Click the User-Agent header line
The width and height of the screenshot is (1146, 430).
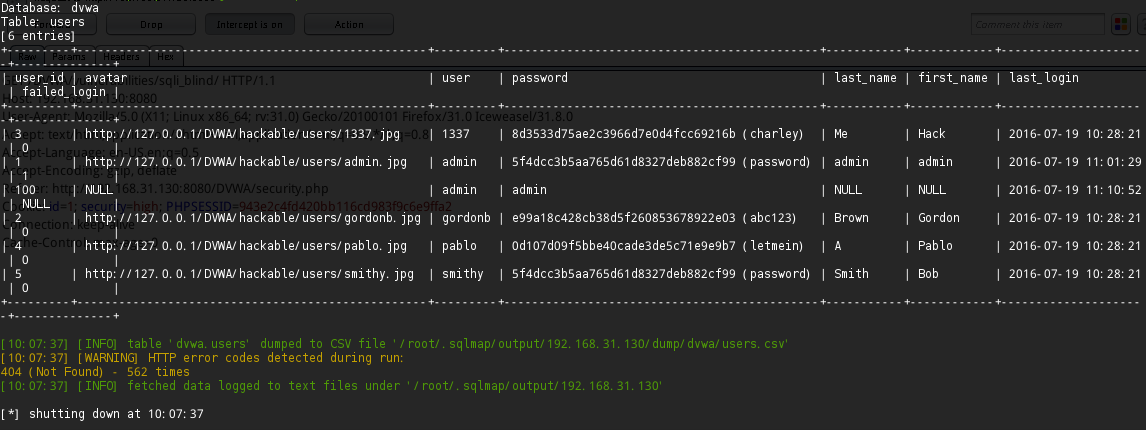[x=287, y=116]
